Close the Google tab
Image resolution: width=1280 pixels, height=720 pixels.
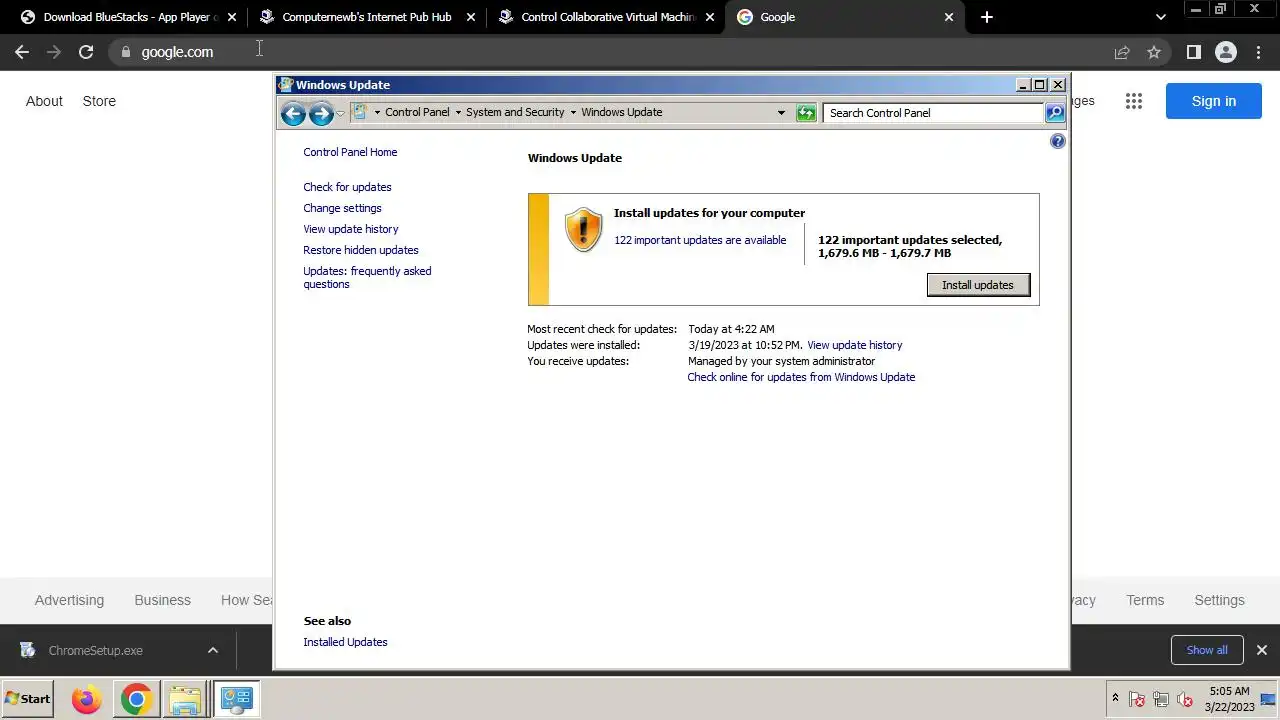point(949,17)
